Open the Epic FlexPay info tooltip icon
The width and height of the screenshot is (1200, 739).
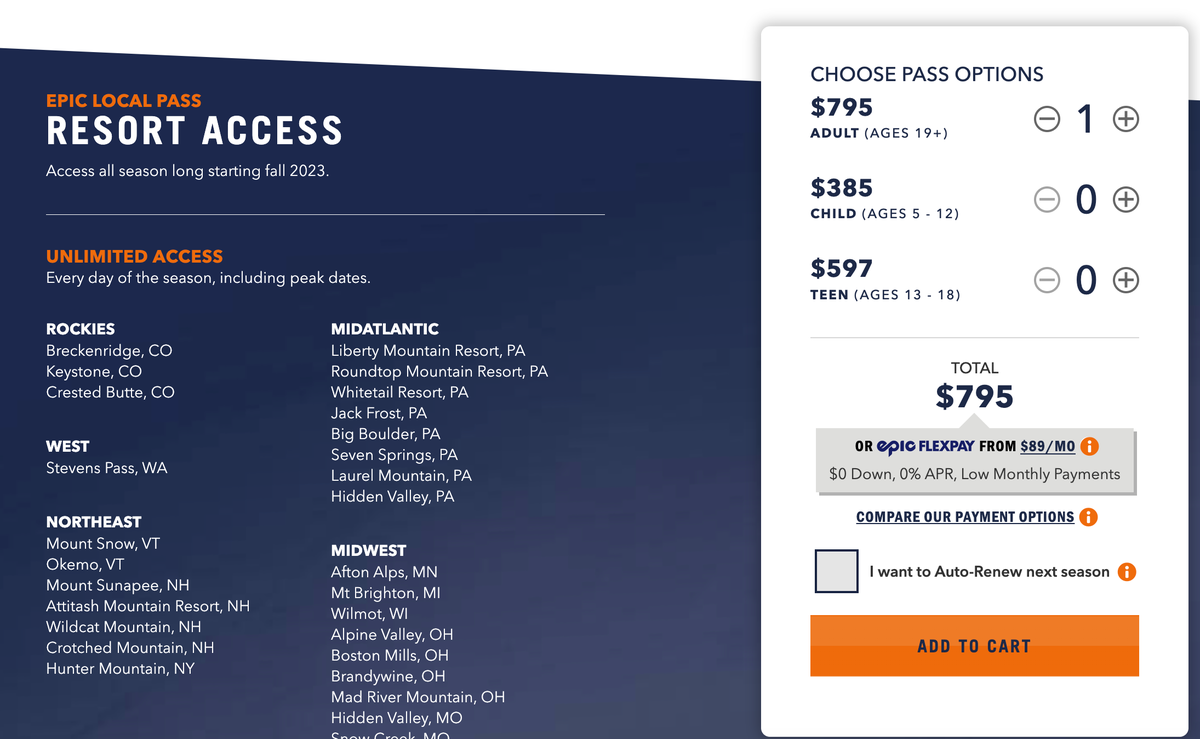pos(1089,446)
